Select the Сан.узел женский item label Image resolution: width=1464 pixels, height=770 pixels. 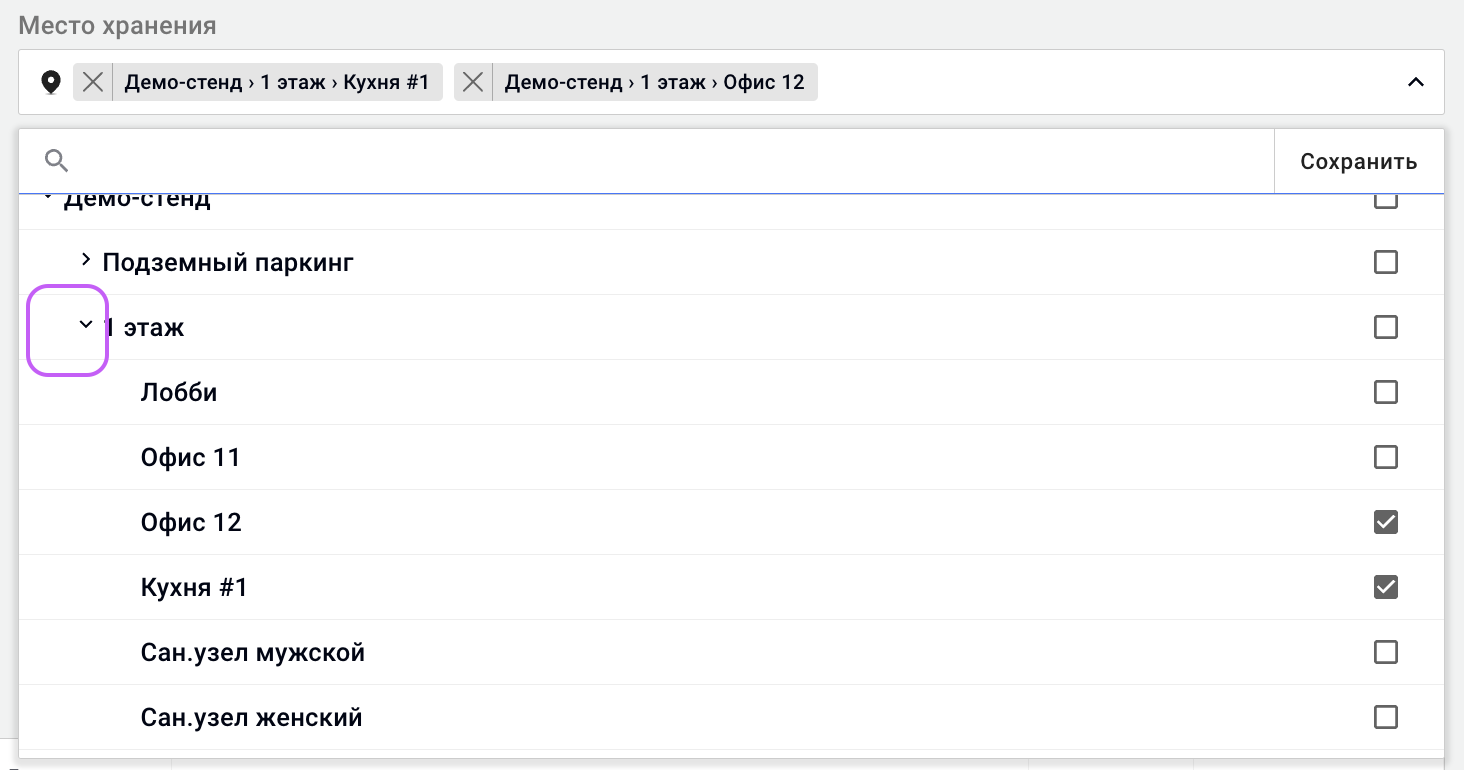click(x=252, y=718)
